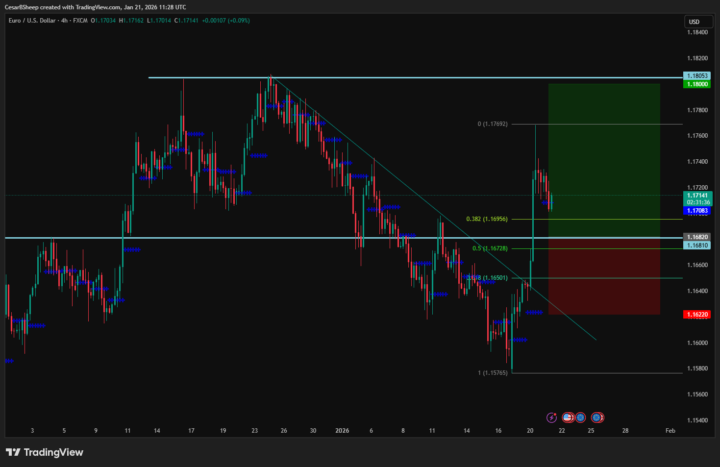
Task: Select the green 1.18000 take-profit price label
Action: tap(697, 84)
